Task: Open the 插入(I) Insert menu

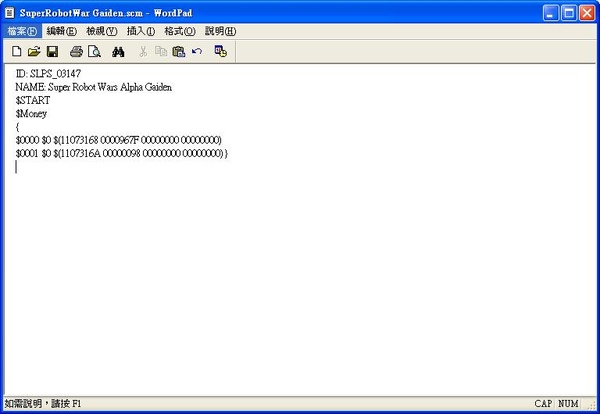Action: point(141,31)
